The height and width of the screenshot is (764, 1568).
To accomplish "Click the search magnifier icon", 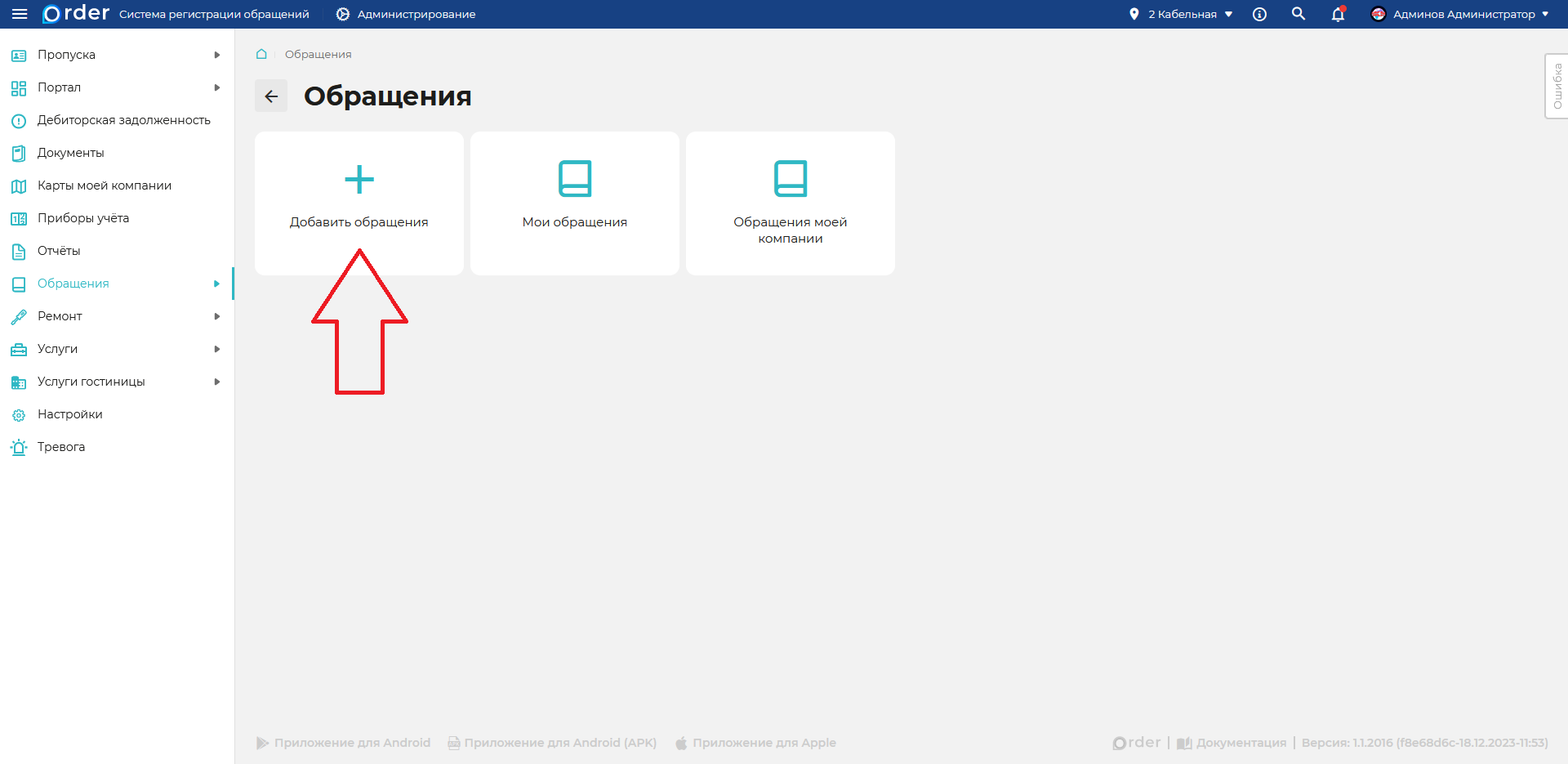I will click(1298, 14).
